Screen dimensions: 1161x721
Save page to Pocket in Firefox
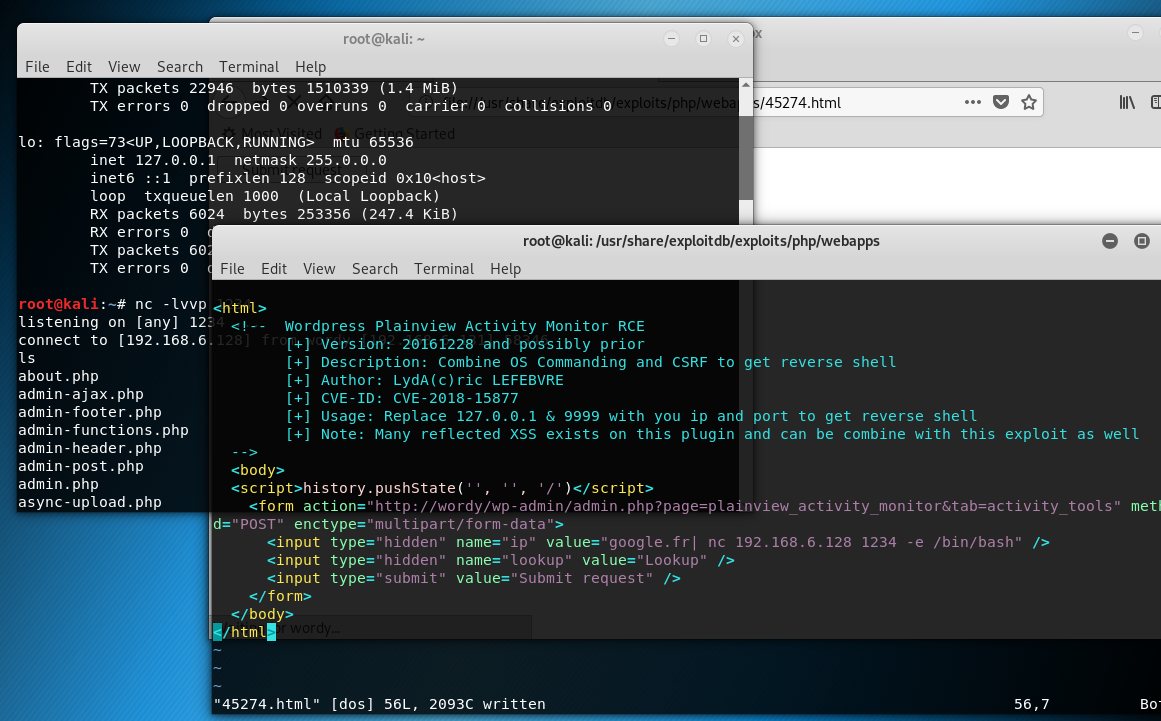click(1001, 102)
